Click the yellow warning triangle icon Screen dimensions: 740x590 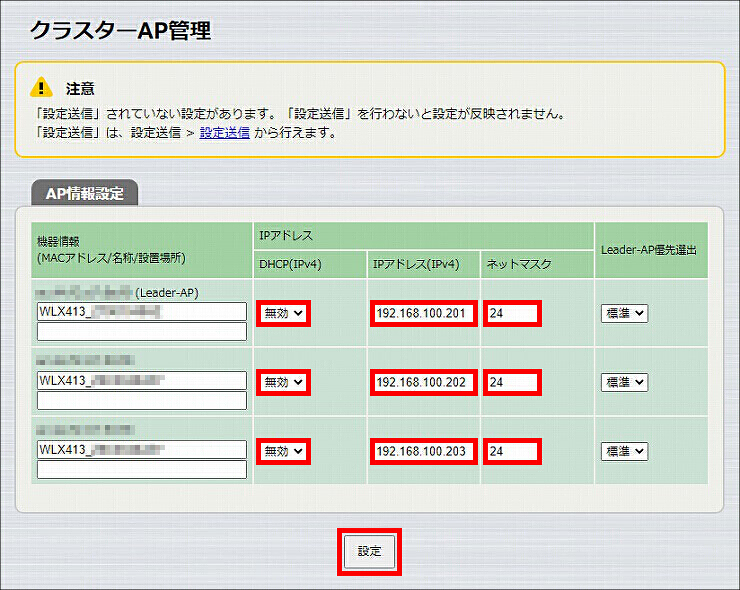[x=41, y=87]
